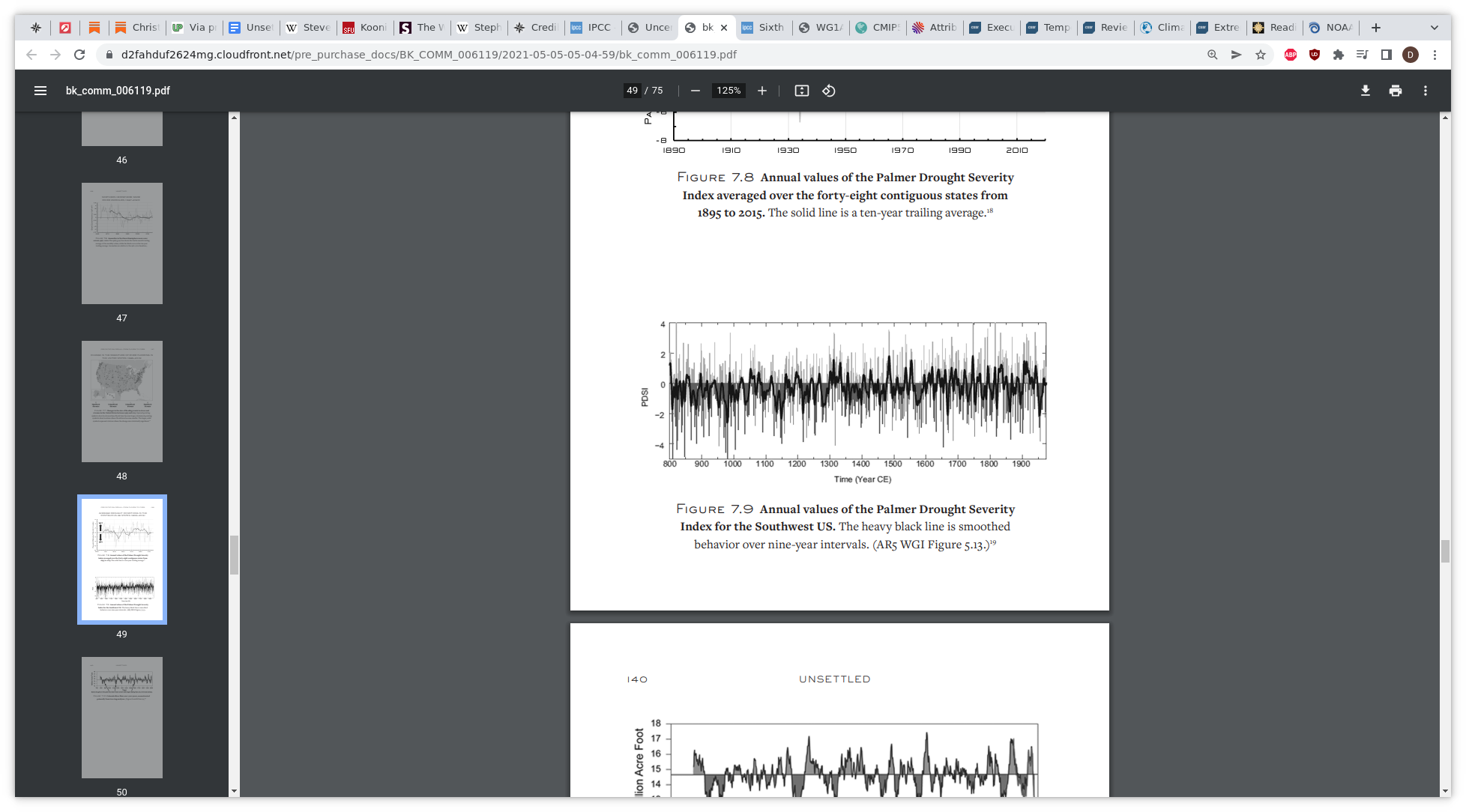Image resolution: width=1466 pixels, height=812 pixels.
Task: Rotate the PDF counterclockwise
Action: click(829, 91)
